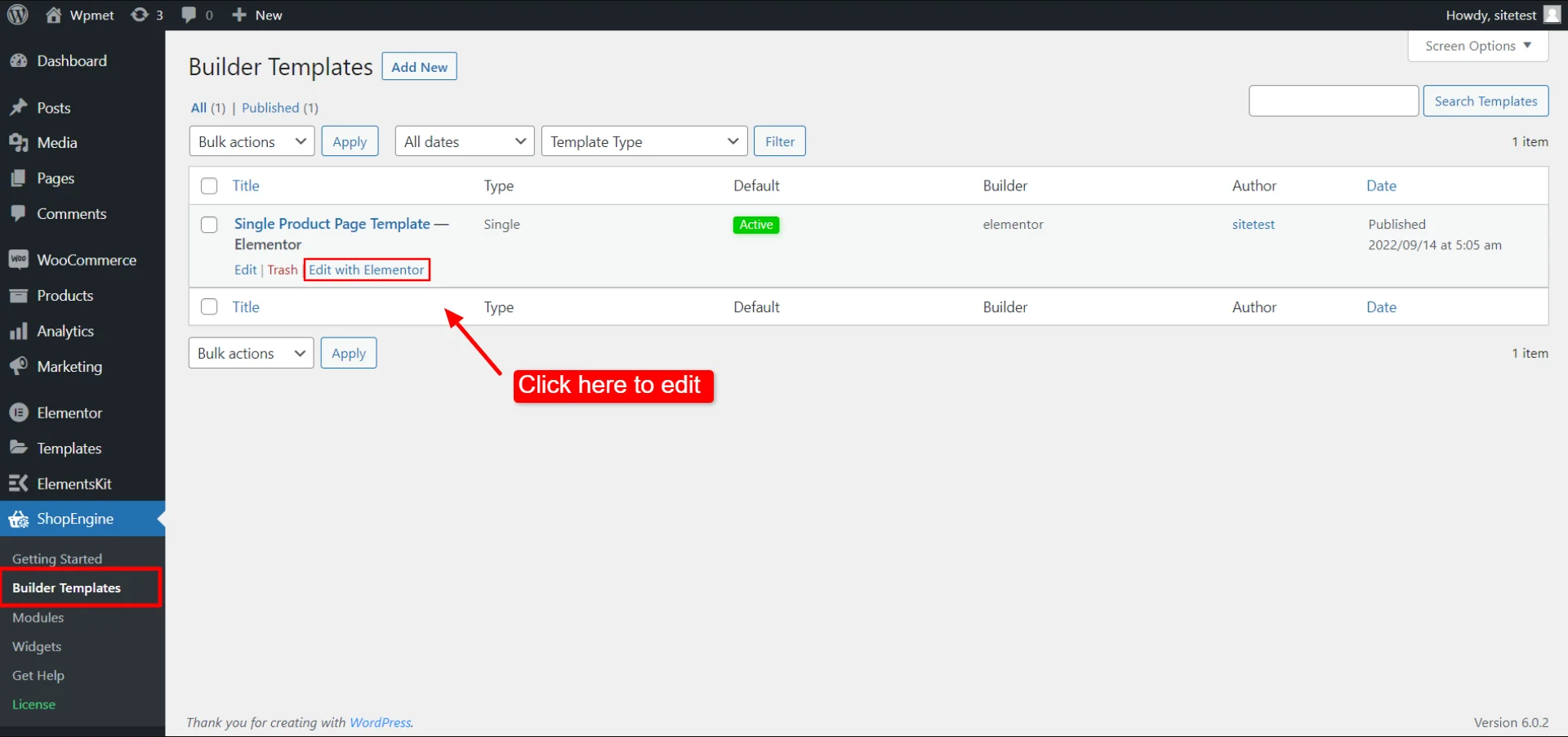This screenshot has width=1568, height=737.
Task: Click the plus New icon in admin bar
Action: point(239,15)
